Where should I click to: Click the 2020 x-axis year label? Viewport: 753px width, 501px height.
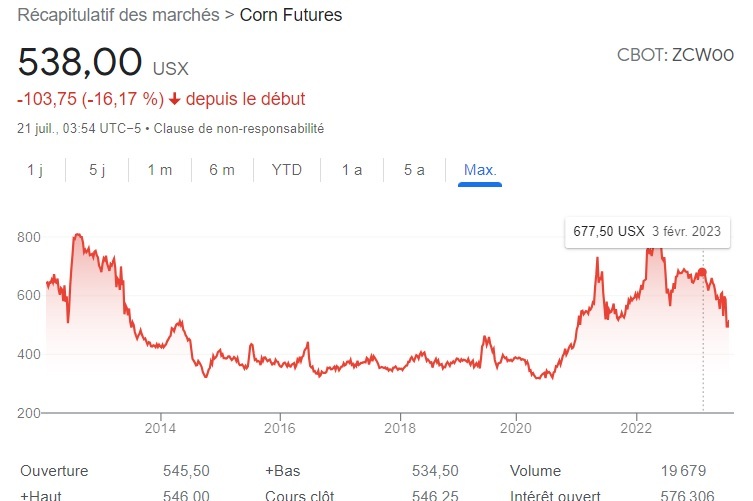click(516, 429)
